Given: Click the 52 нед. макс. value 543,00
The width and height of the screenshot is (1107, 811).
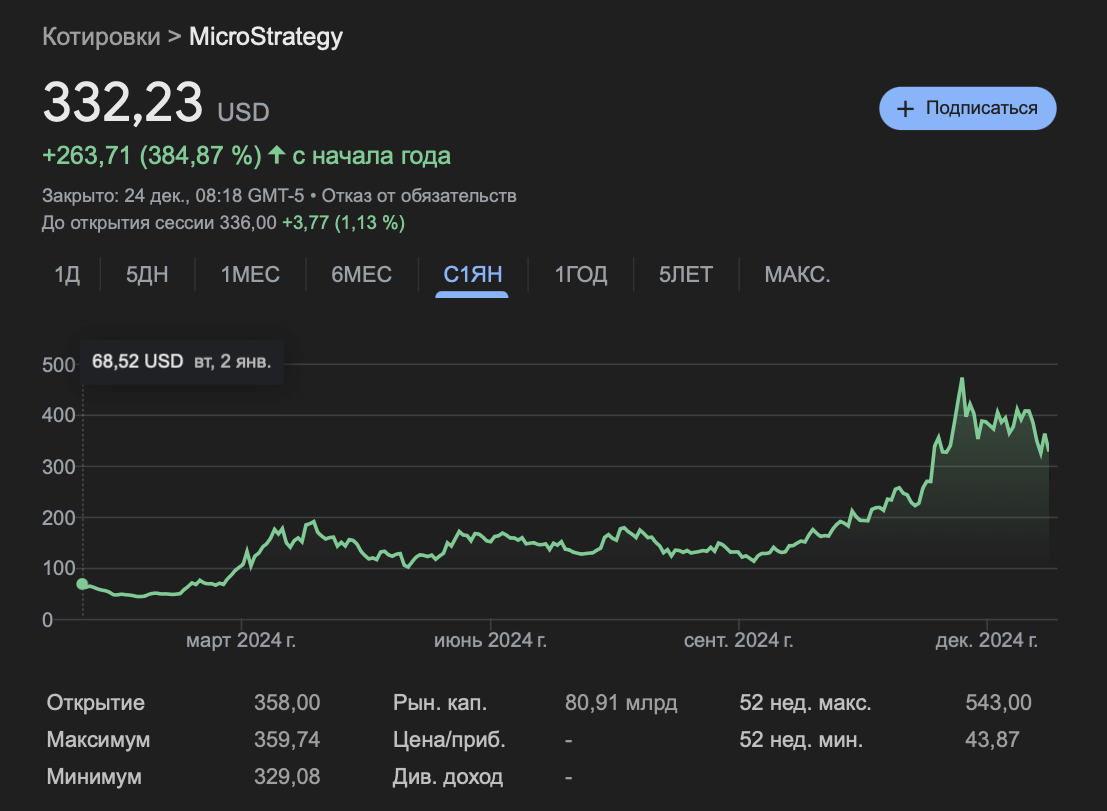Looking at the screenshot, I should [998, 702].
